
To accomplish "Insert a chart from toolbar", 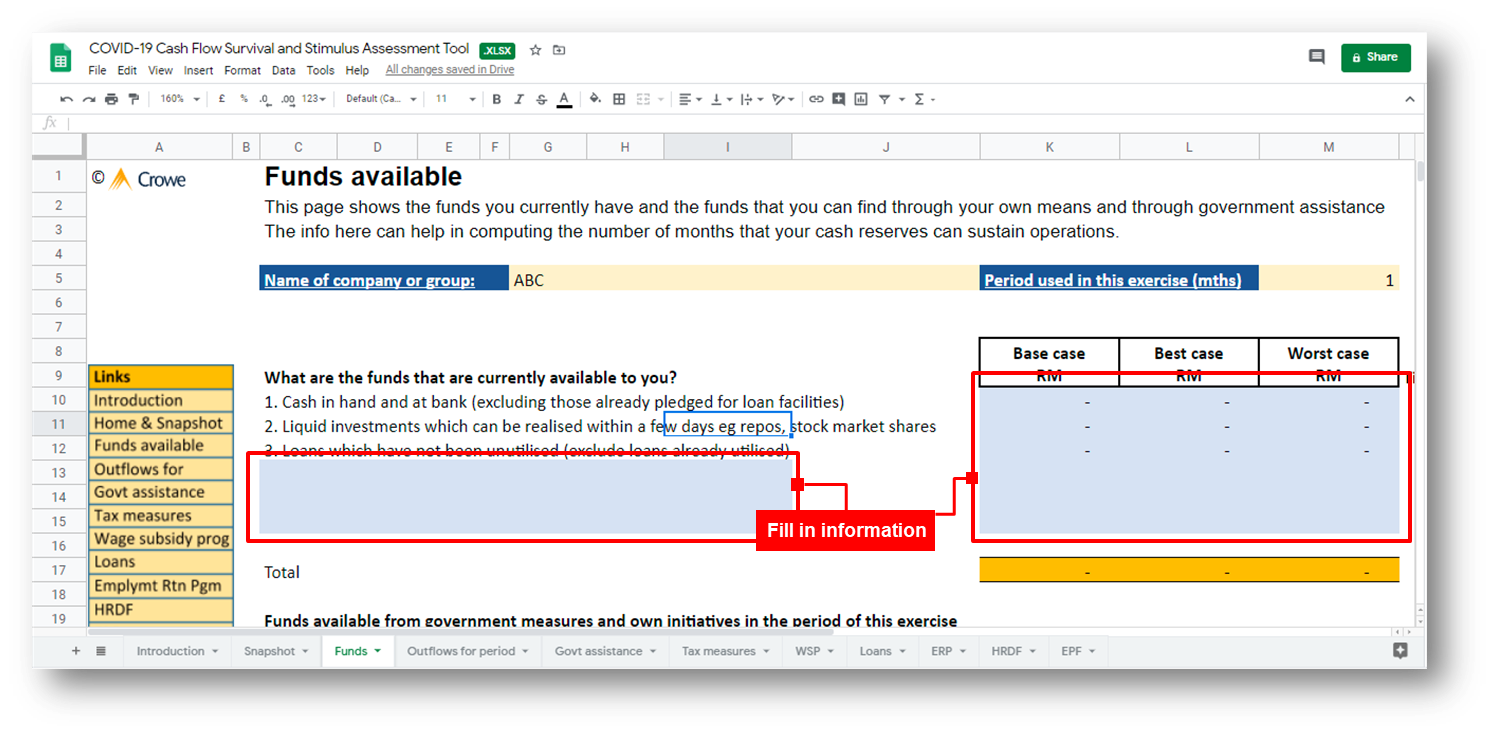I will 861,99.
